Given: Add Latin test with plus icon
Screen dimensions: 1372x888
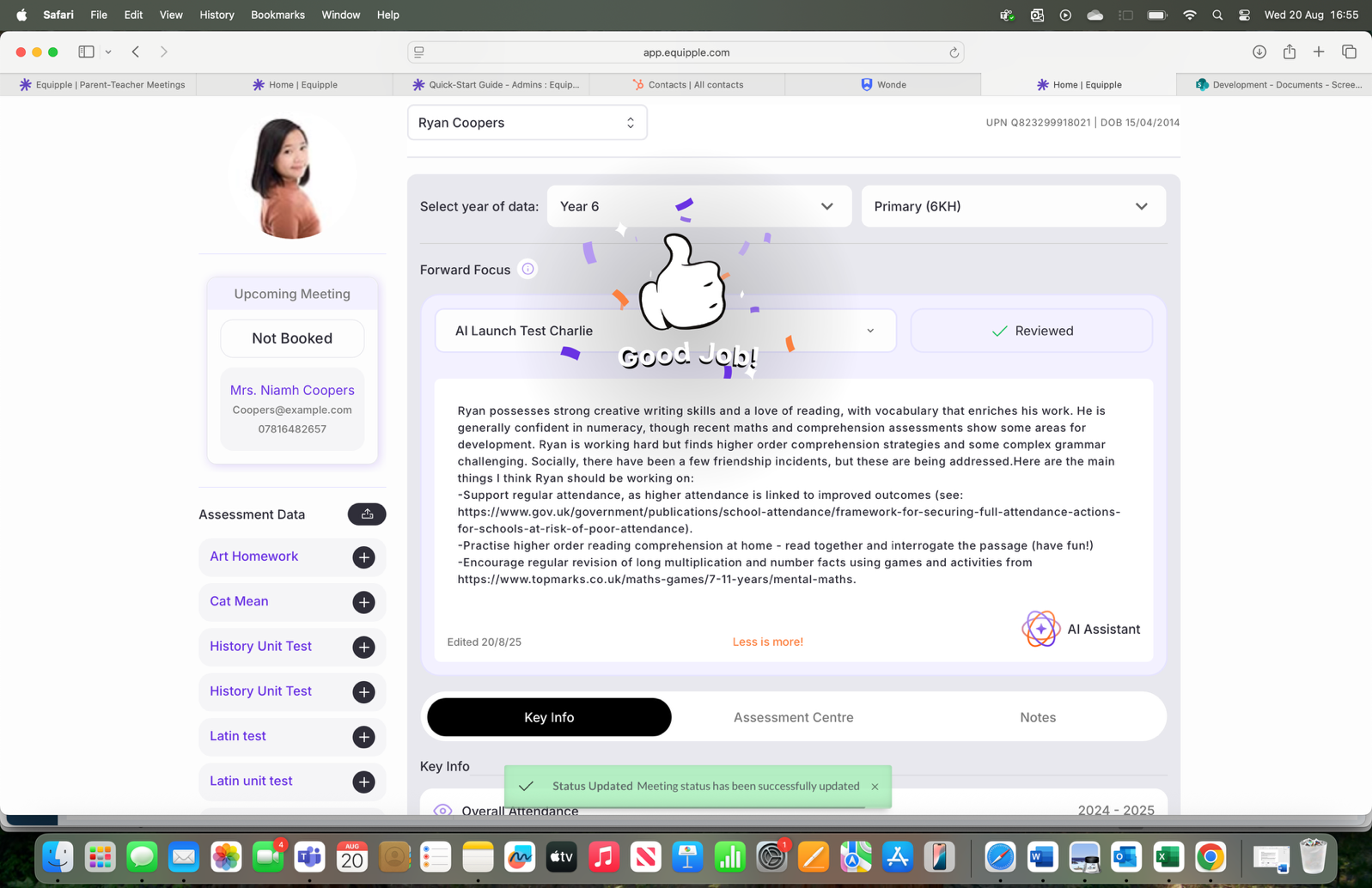Looking at the screenshot, I should tap(363, 737).
